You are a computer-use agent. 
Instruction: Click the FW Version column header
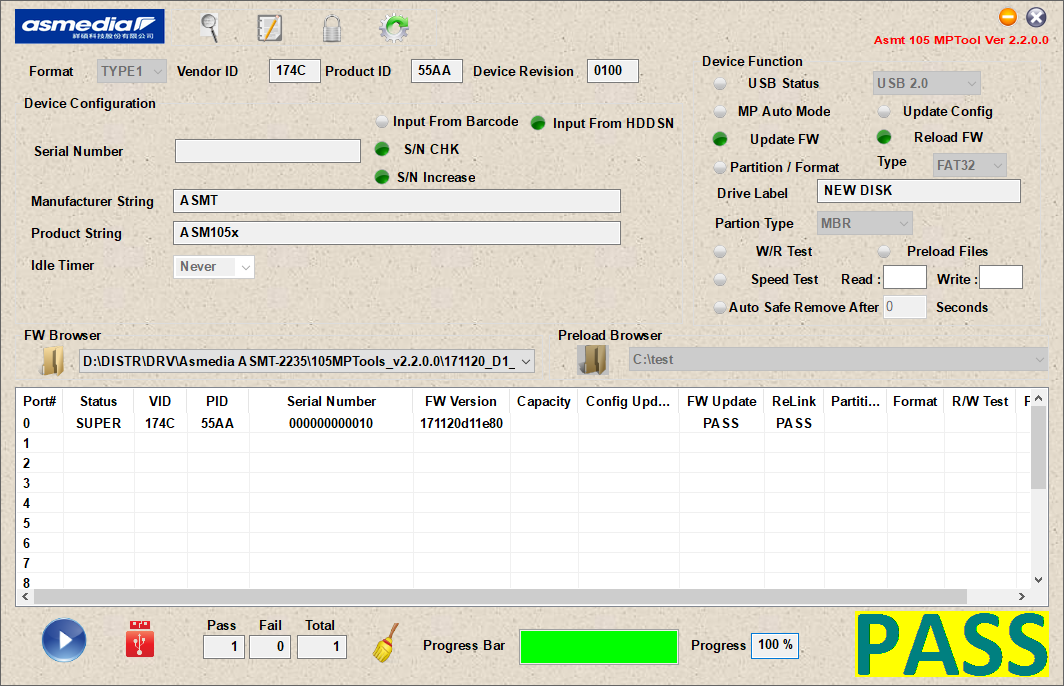tap(461, 402)
